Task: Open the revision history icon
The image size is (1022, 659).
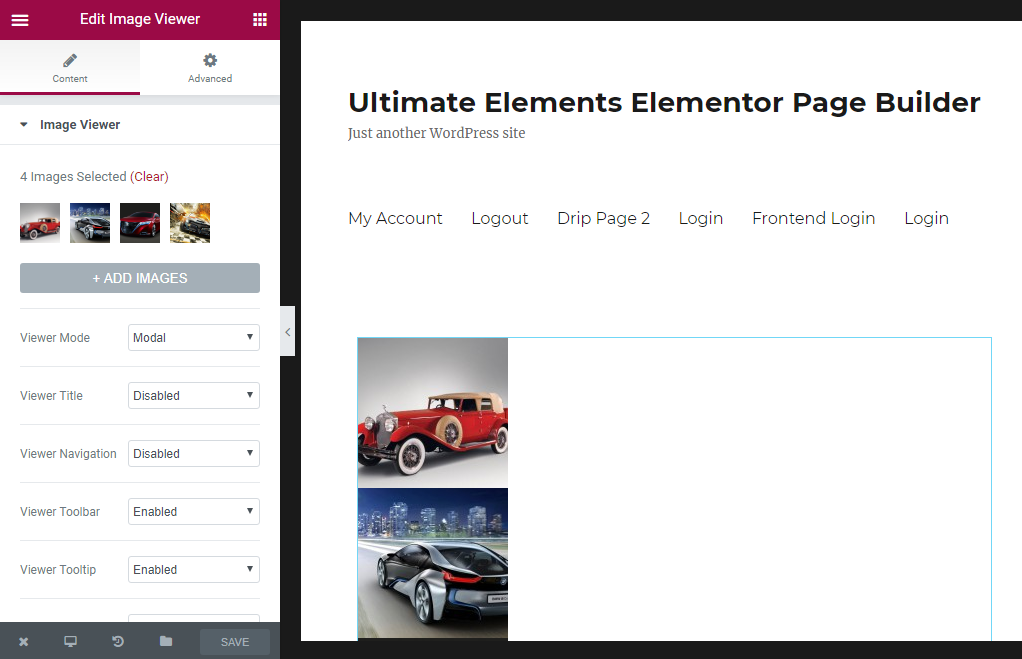Action: [x=118, y=641]
